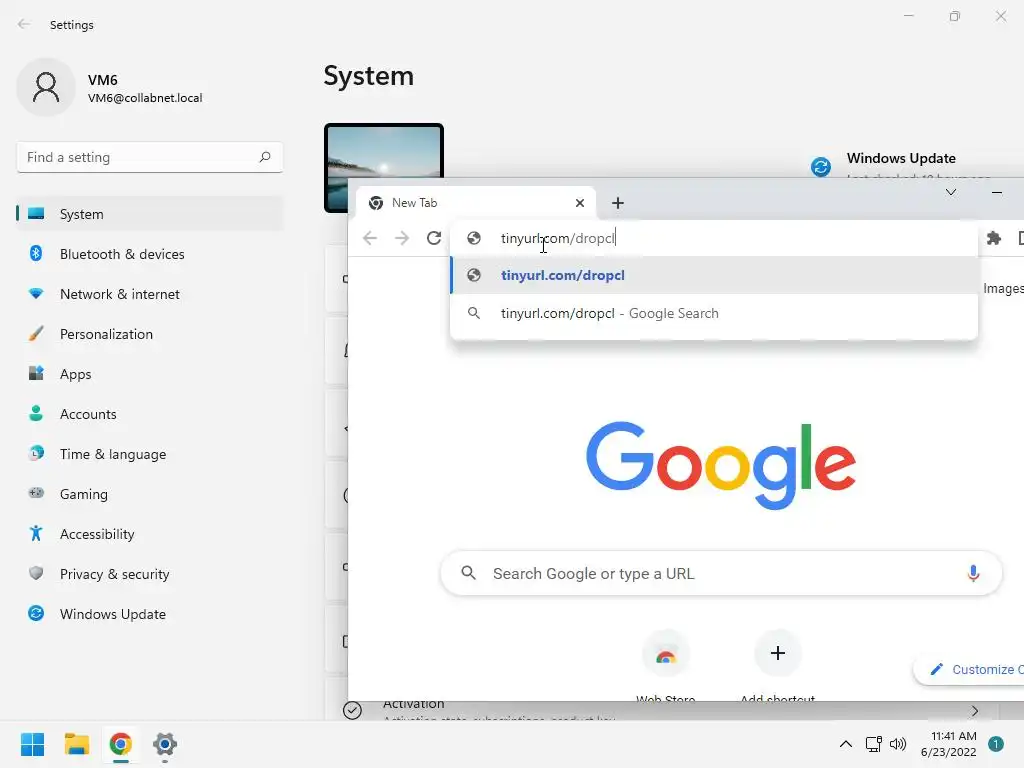
Task: Click the Google search box
Action: point(722,573)
